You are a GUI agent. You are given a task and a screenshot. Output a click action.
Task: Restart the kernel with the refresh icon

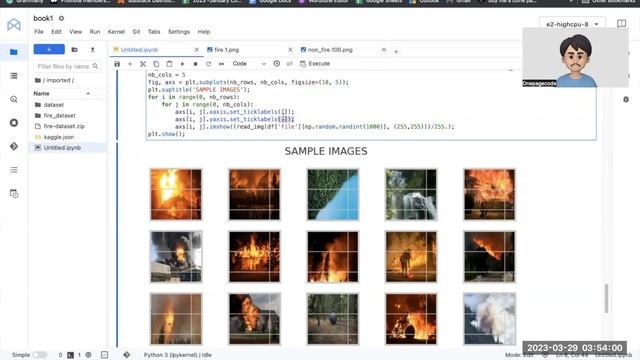[x=209, y=64]
